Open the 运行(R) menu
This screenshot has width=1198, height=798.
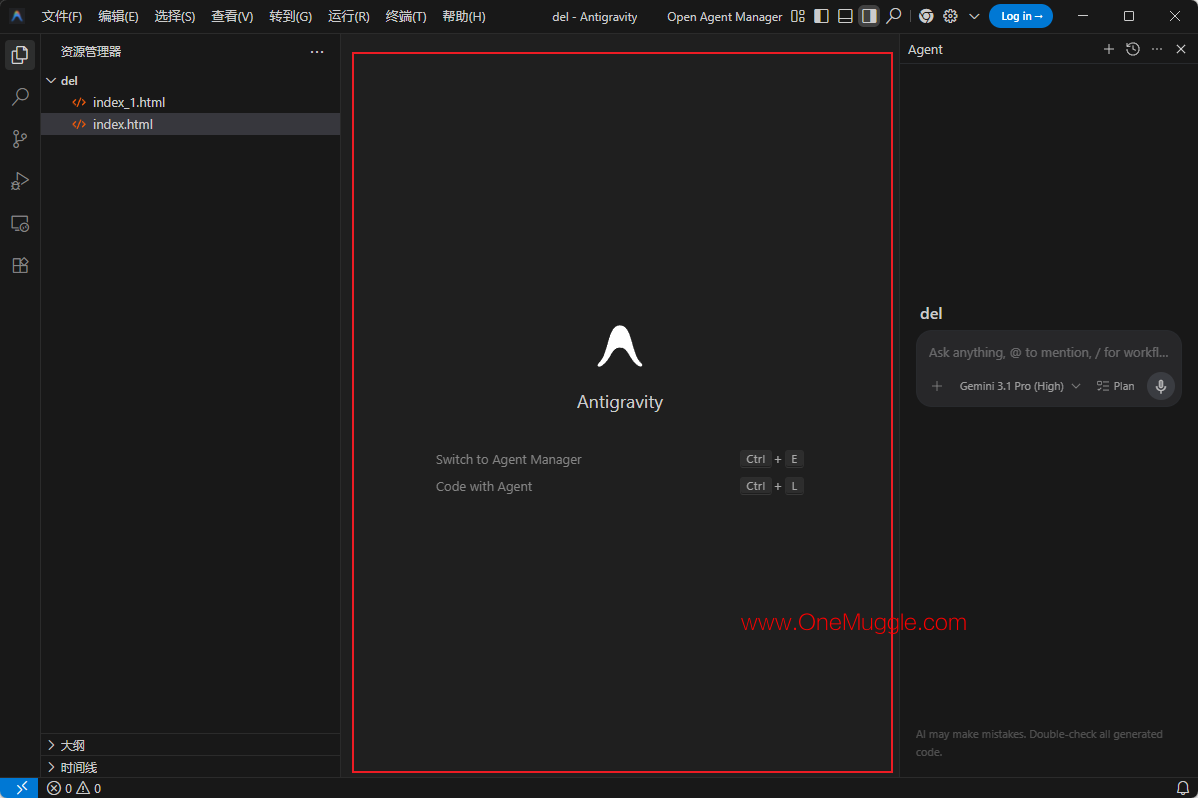(x=348, y=17)
